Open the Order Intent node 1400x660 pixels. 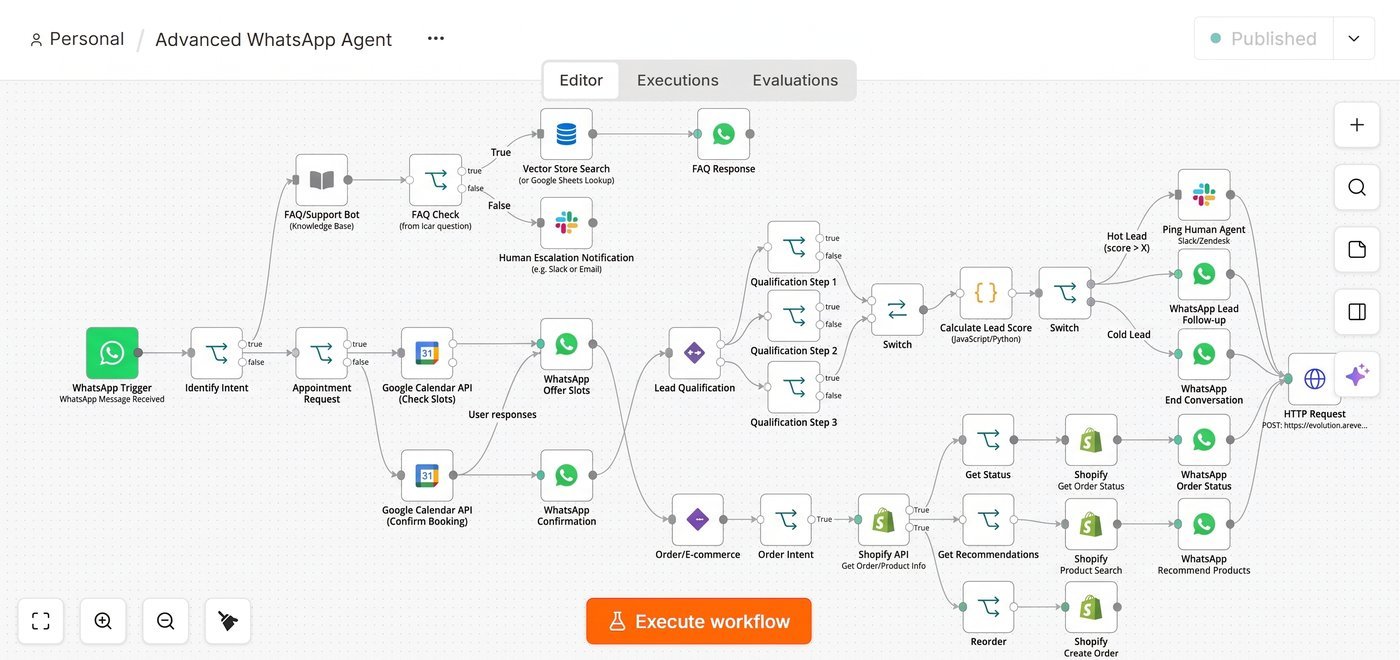786,520
